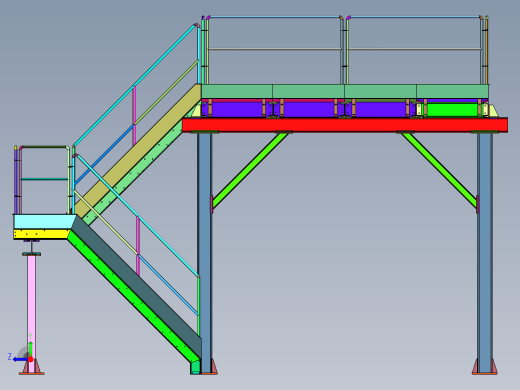The height and width of the screenshot is (390, 520).
Task: Pick the right blue platform column
Action: (x=484, y=252)
